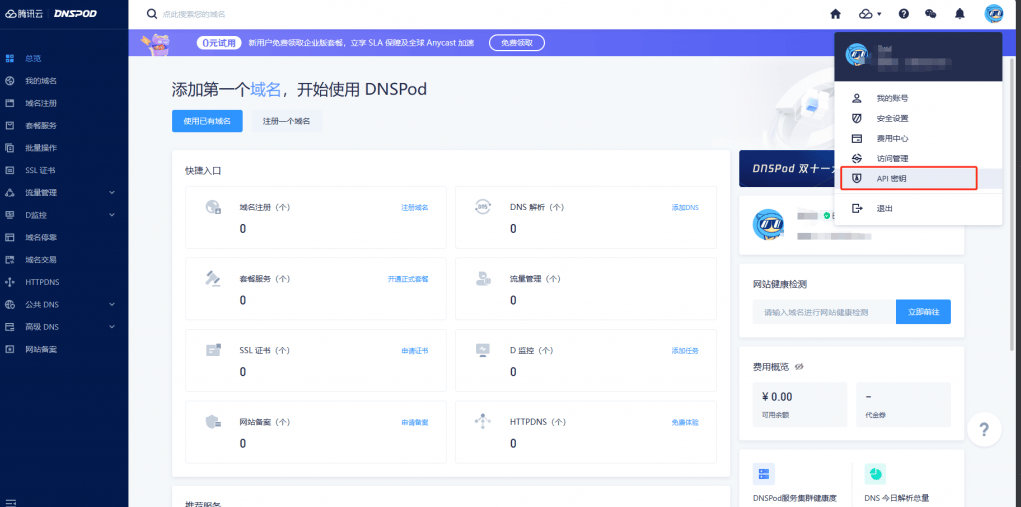Open the cloud products dropdown in header
The image size is (1021, 507).
tap(870, 14)
